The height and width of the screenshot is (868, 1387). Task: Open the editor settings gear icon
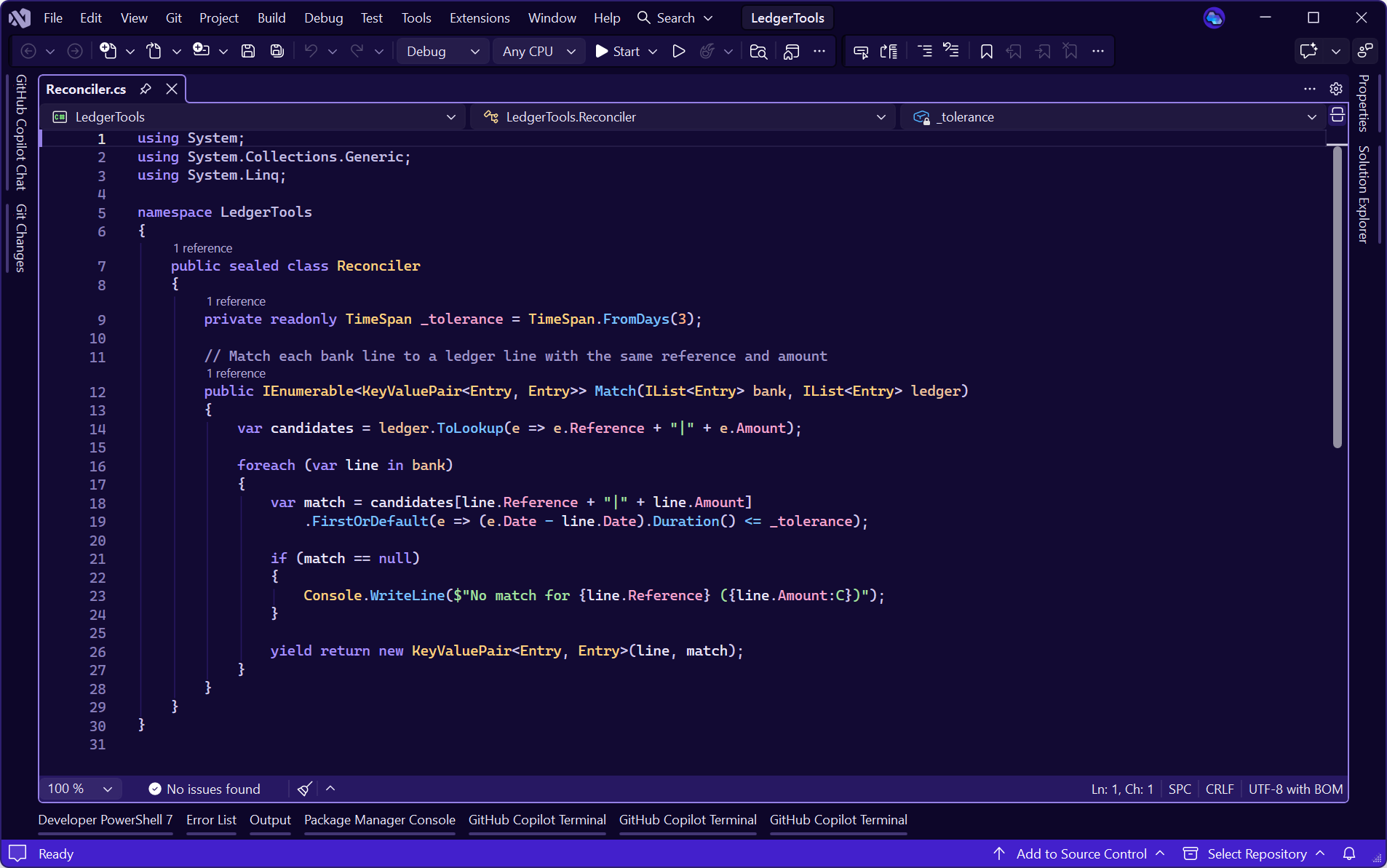1336,89
